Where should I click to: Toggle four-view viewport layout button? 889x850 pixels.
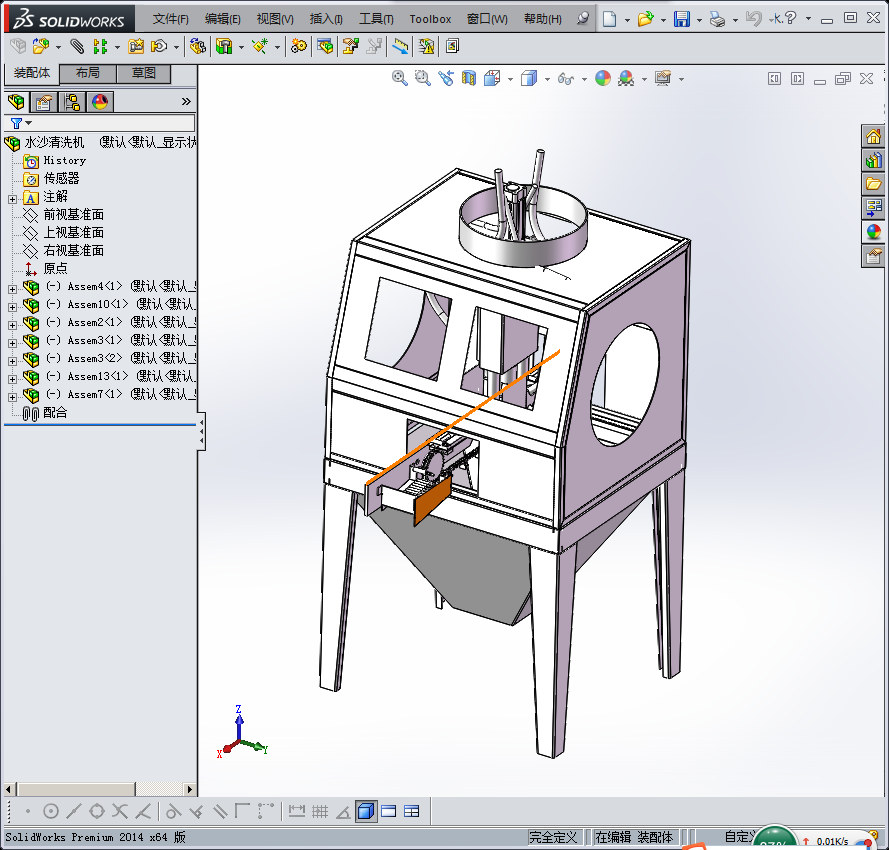click(412, 811)
